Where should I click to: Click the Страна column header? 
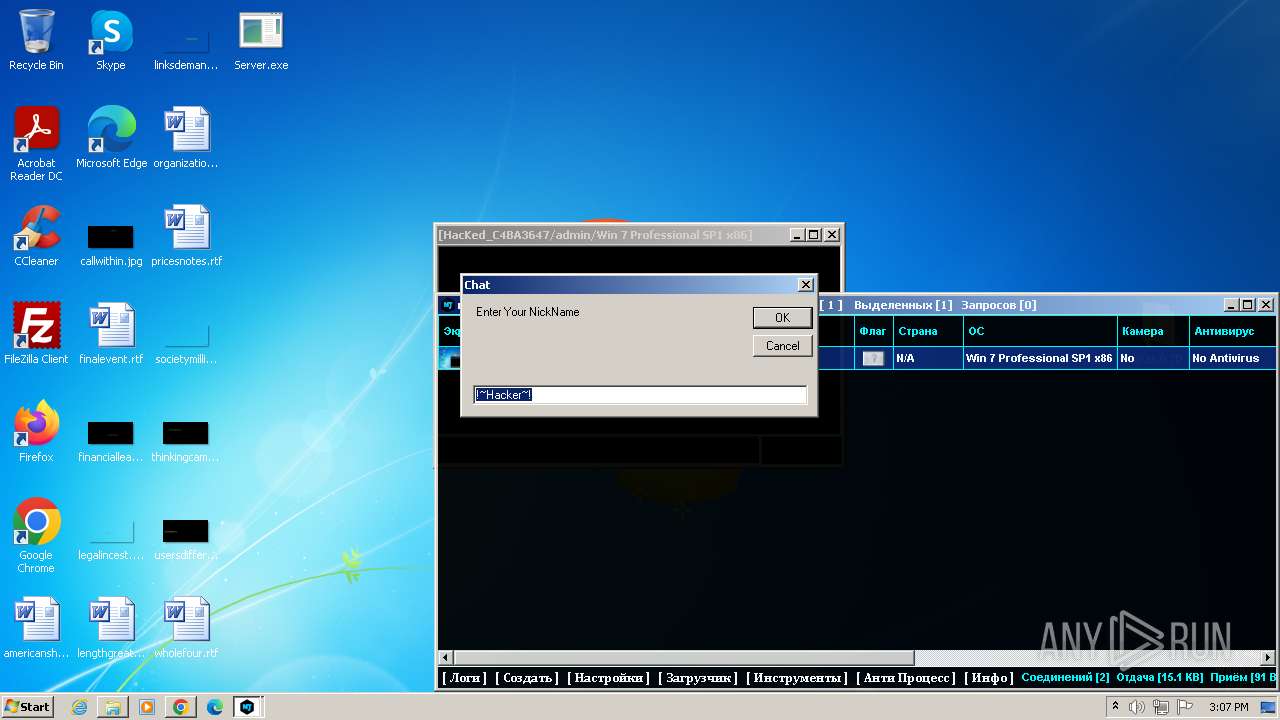(x=928, y=331)
